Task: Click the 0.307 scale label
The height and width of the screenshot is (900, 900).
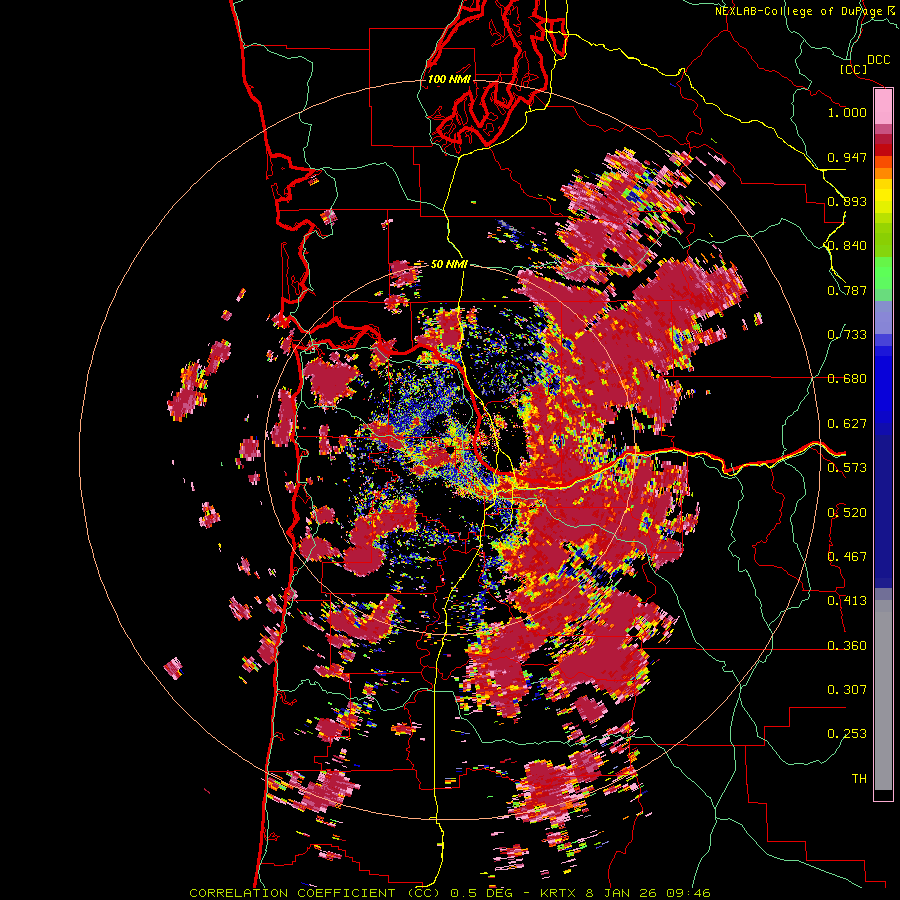Action: tap(847, 689)
